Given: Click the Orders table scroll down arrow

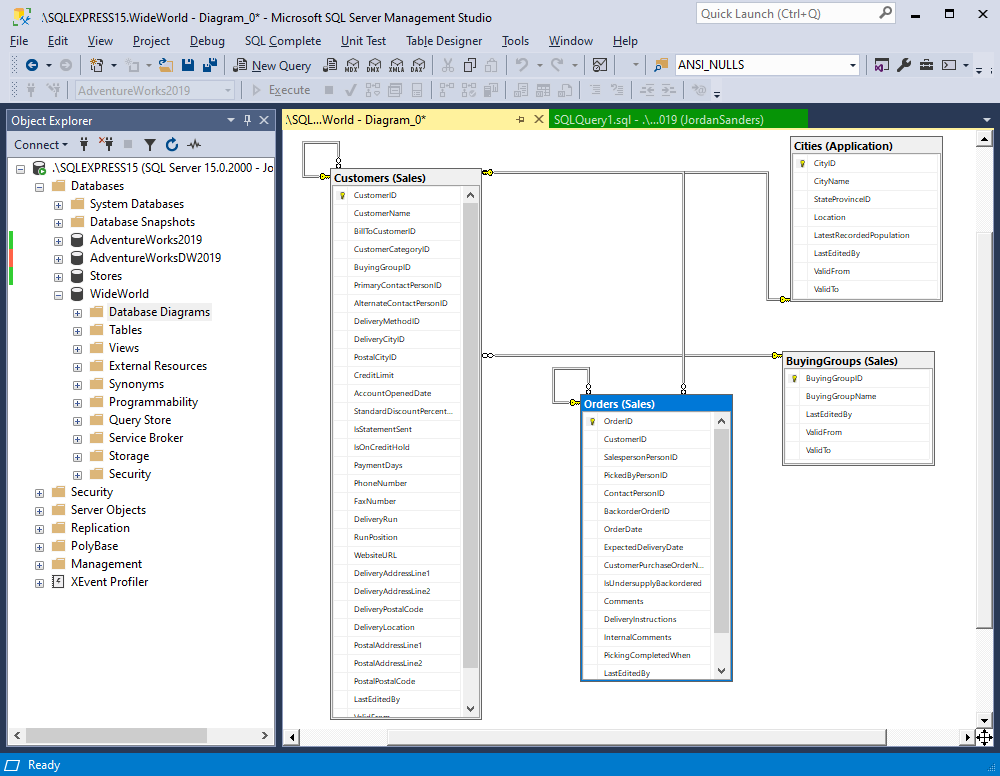Looking at the screenshot, I should (721, 671).
